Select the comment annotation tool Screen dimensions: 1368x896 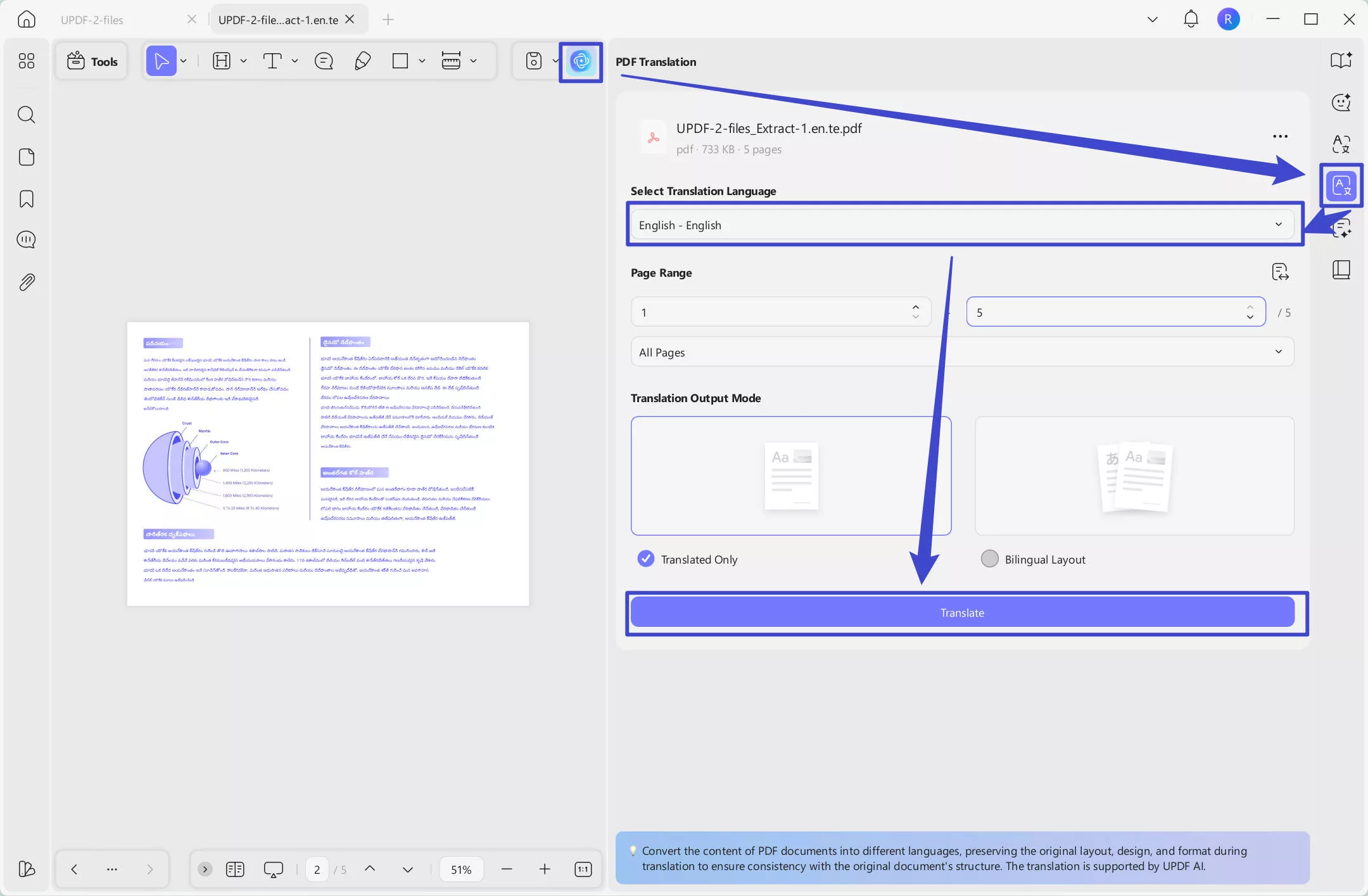point(324,61)
